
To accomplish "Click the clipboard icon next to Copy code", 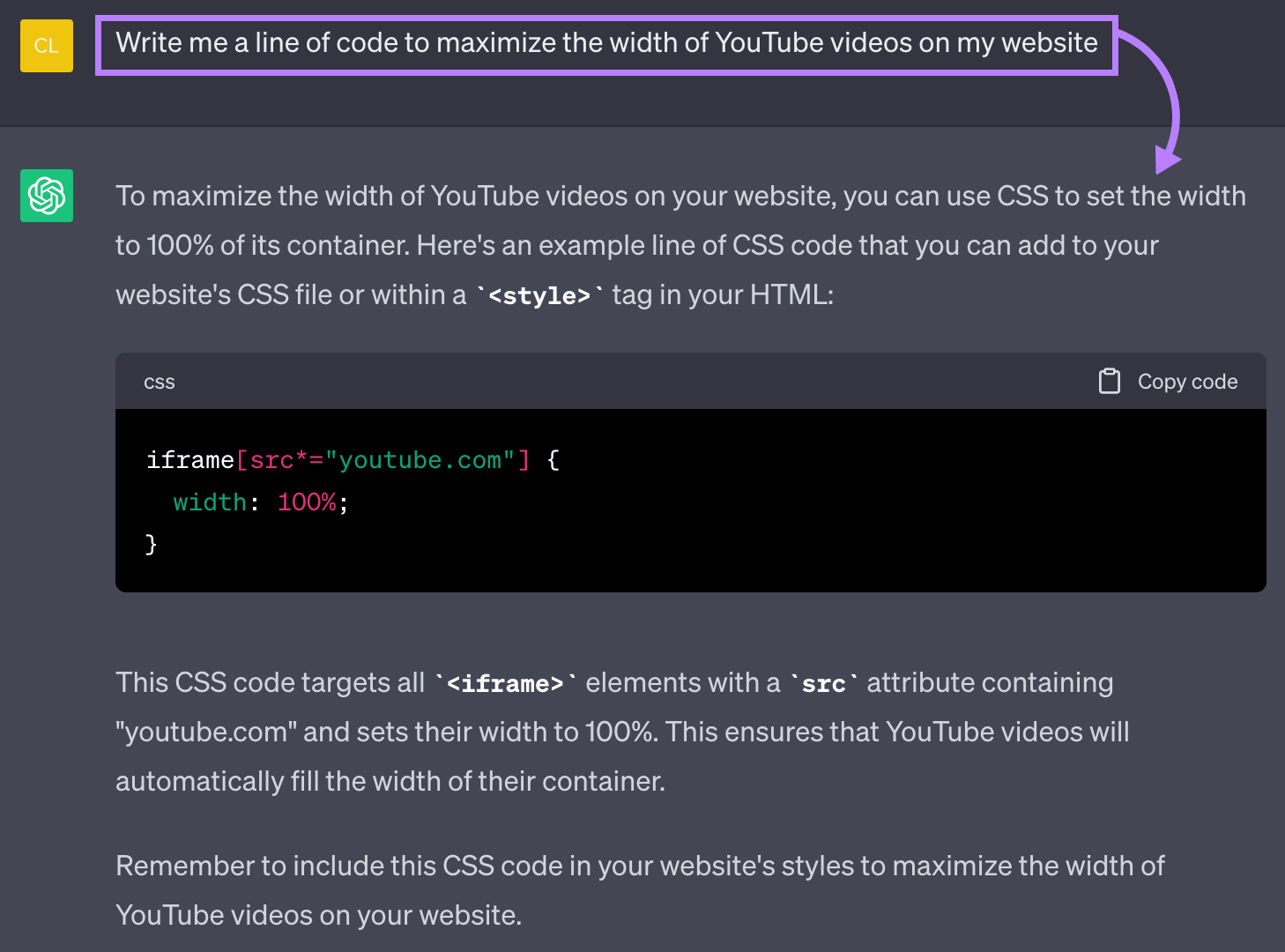I will click(x=1109, y=381).
